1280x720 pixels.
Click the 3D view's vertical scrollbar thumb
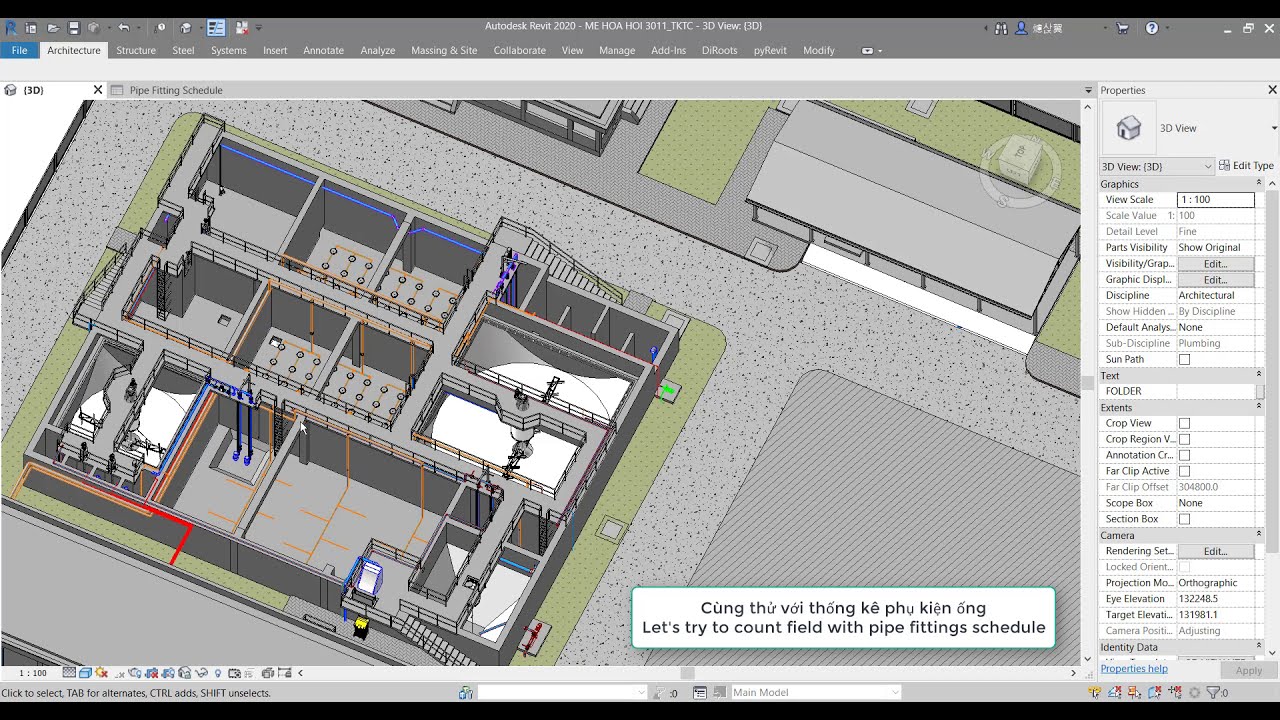[x=1087, y=382]
